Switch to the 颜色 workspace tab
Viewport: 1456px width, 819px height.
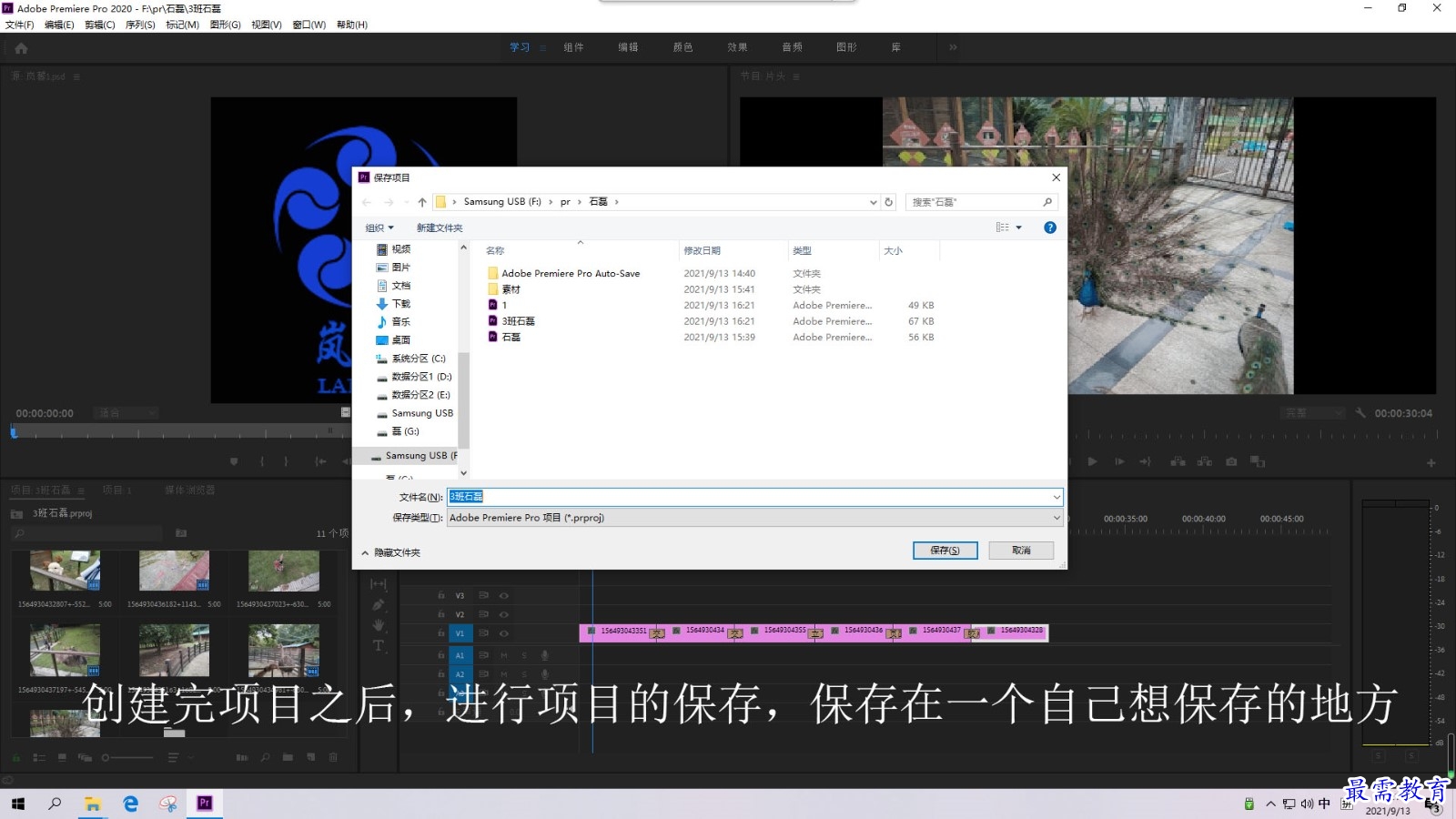point(682,47)
